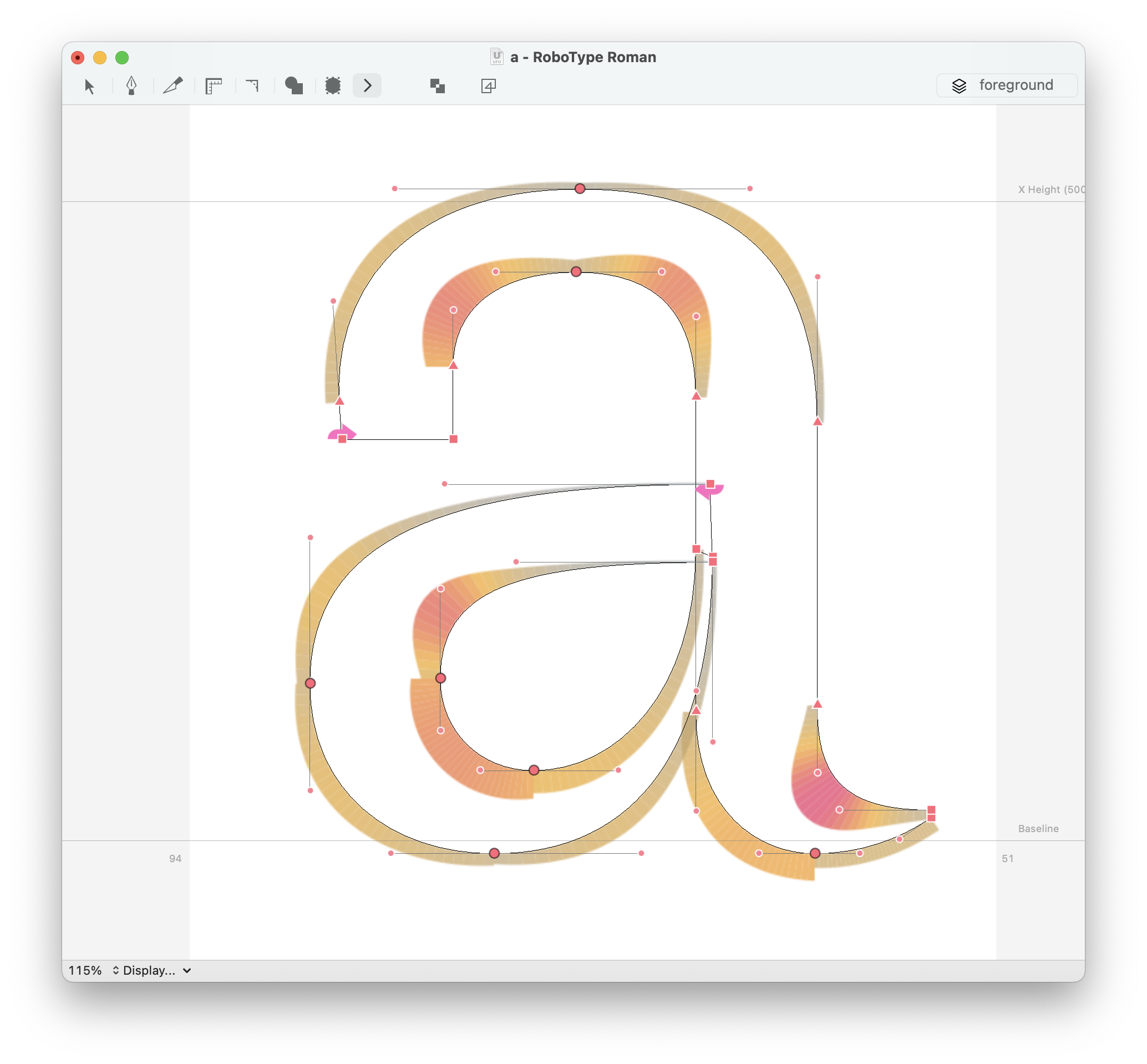
Task: Click the left margin value 94
Action: (x=175, y=858)
